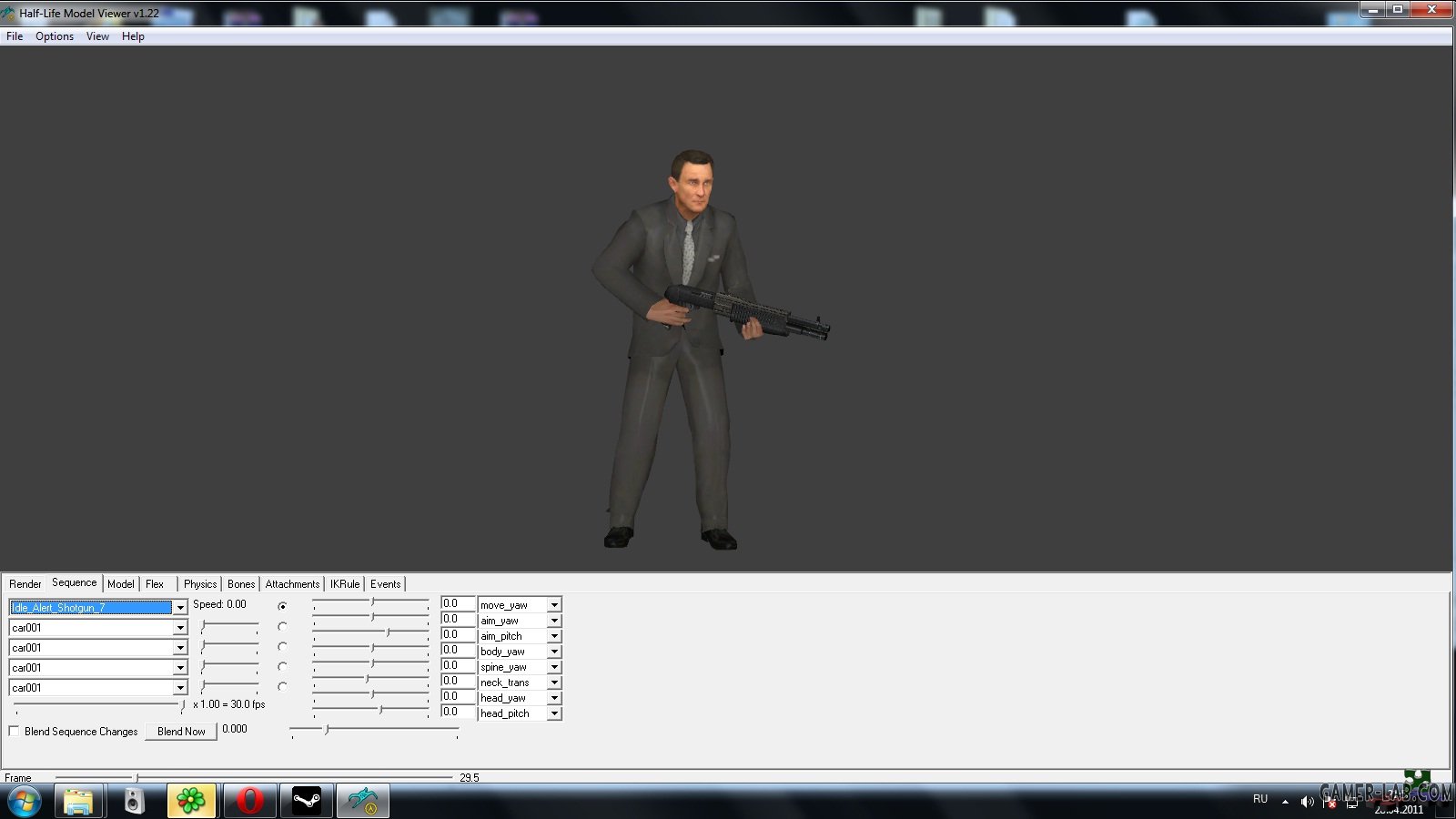1456x819 pixels.
Task: Open the File menu
Action: pyautogui.click(x=15, y=36)
